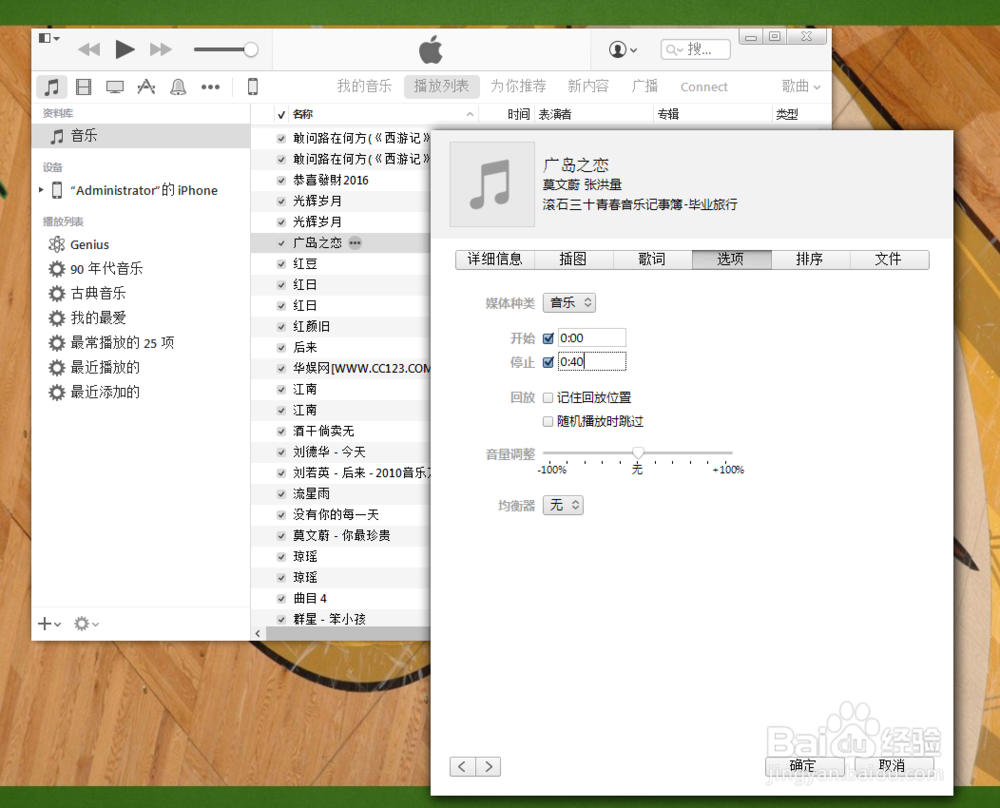Image resolution: width=1000 pixels, height=808 pixels.
Task: Open the More ellipsis media menu
Action: coord(210,87)
